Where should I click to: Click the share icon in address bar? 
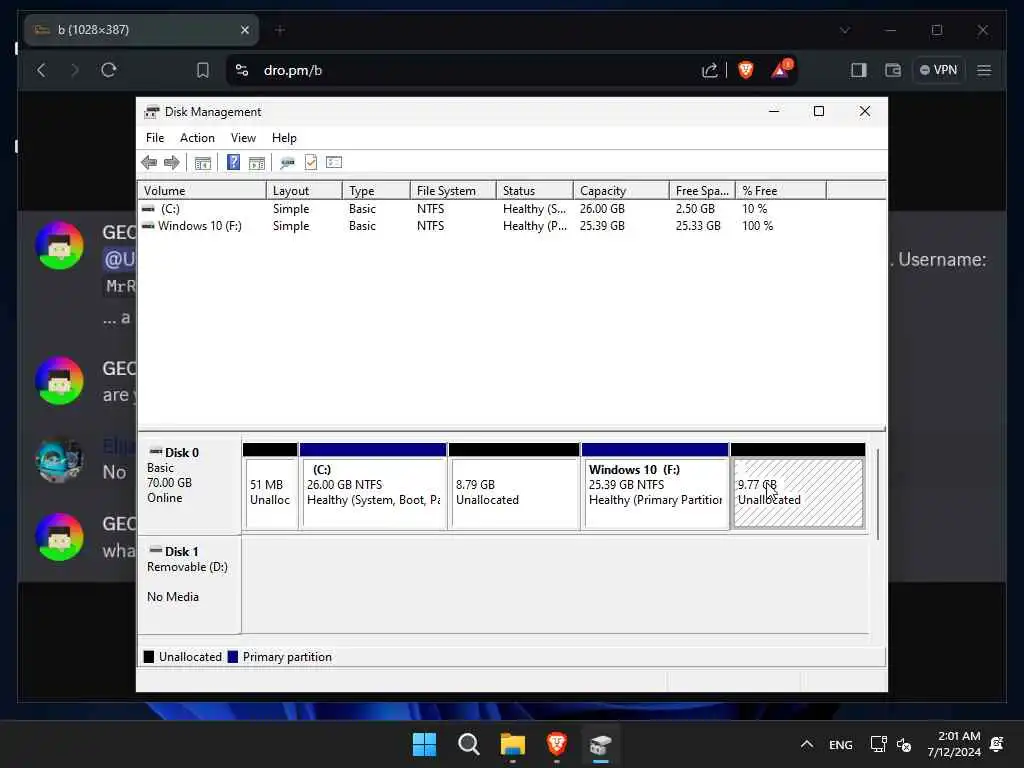[x=710, y=70]
